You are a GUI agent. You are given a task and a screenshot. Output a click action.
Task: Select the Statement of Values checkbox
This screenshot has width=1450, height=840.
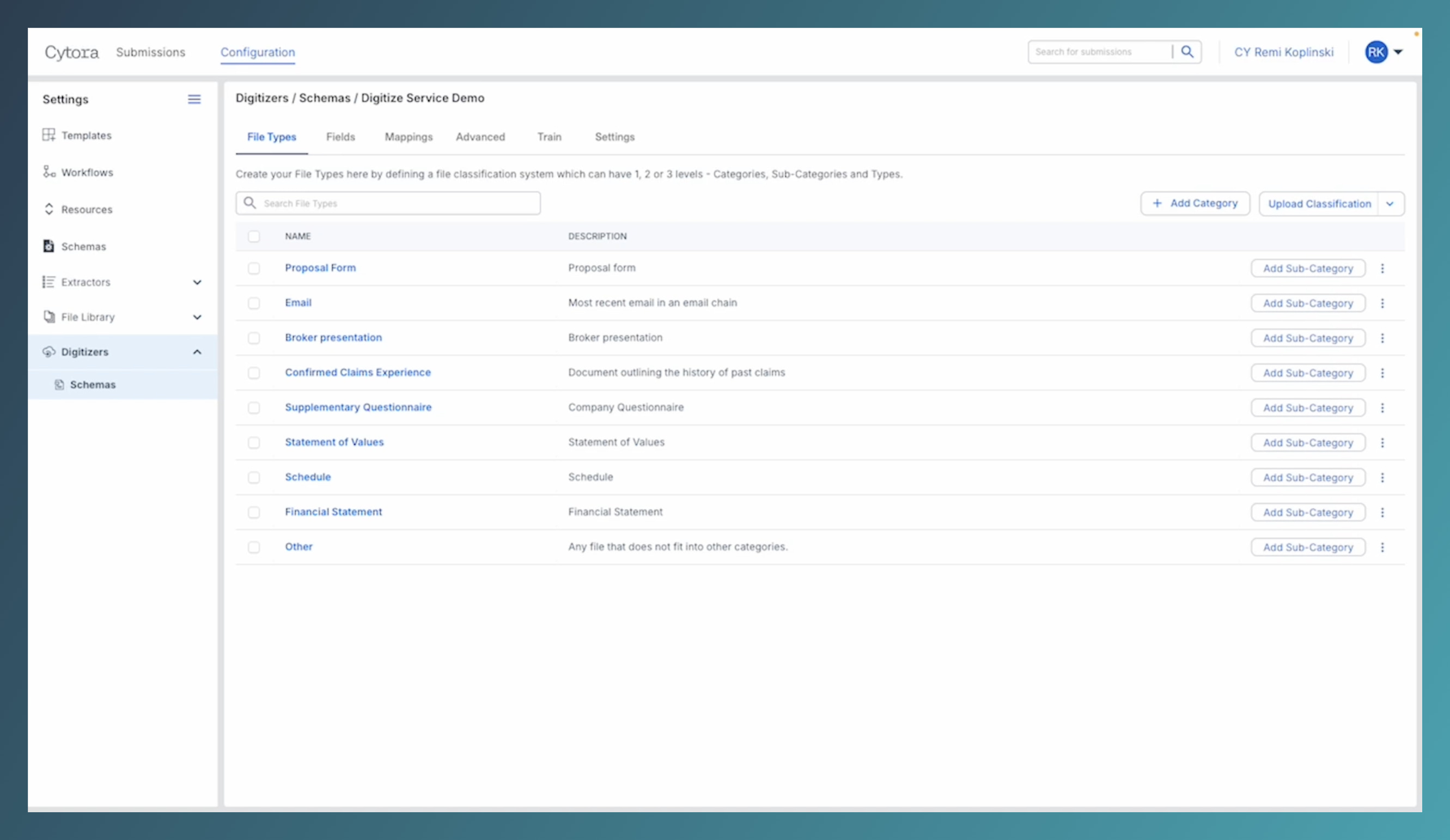(x=254, y=442)
